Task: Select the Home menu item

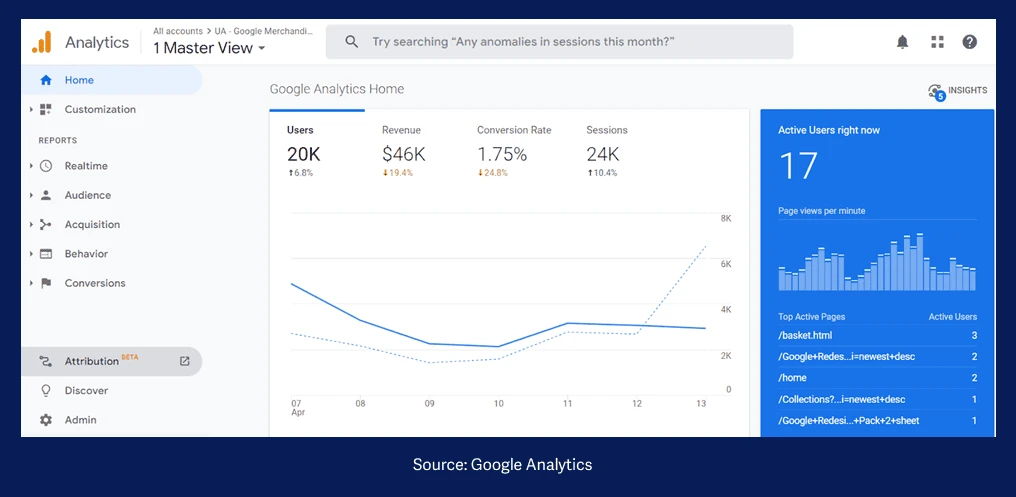Action: point(79,80)
